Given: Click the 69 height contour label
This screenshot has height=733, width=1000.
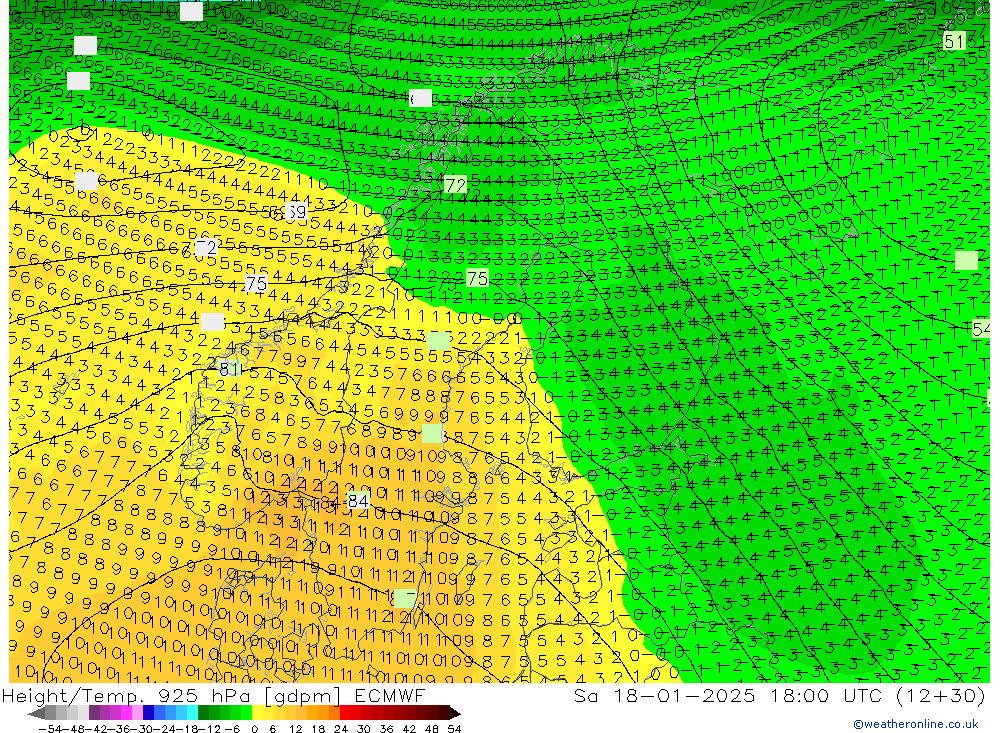Looking at the screenshot, I should click(x=296, y=211).
